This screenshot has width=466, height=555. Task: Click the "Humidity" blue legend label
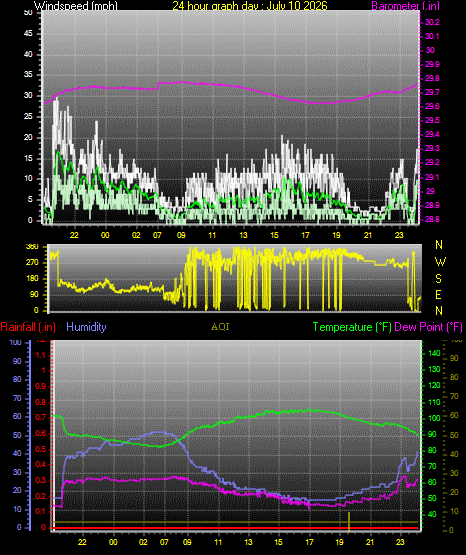[86, 327]
